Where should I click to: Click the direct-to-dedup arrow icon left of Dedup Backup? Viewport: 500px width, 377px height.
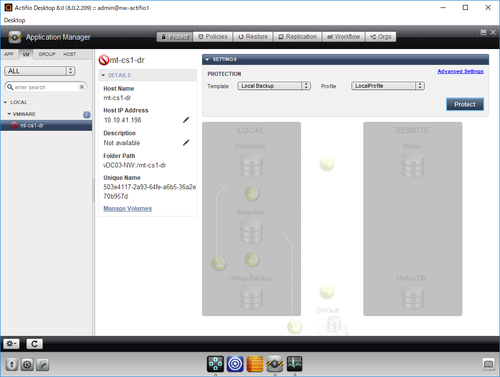point(219,263)
